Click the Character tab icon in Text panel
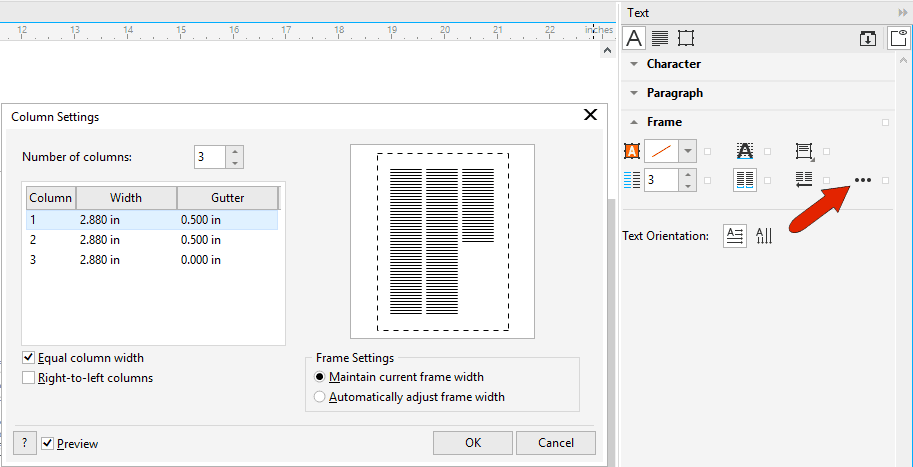The image size is (913, 467). click(x=633, y=38)
